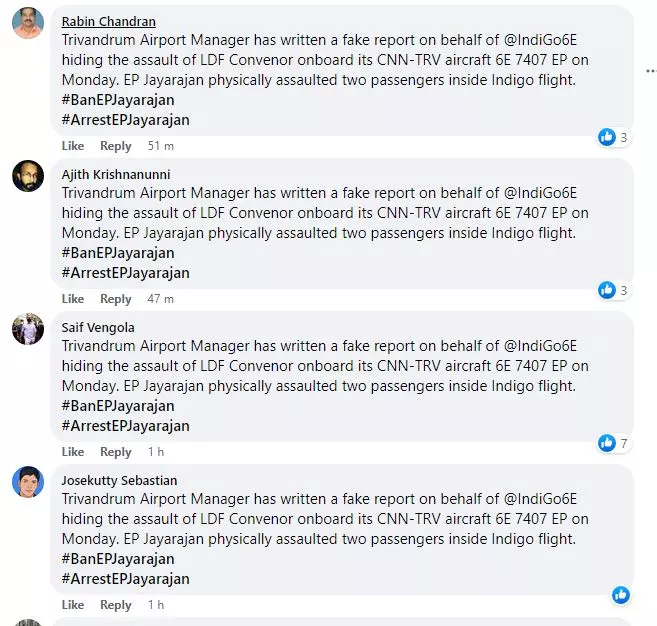Like Saif Vengola's comment
This screenshot has width=657, height=626.
(x=73, y=452)
